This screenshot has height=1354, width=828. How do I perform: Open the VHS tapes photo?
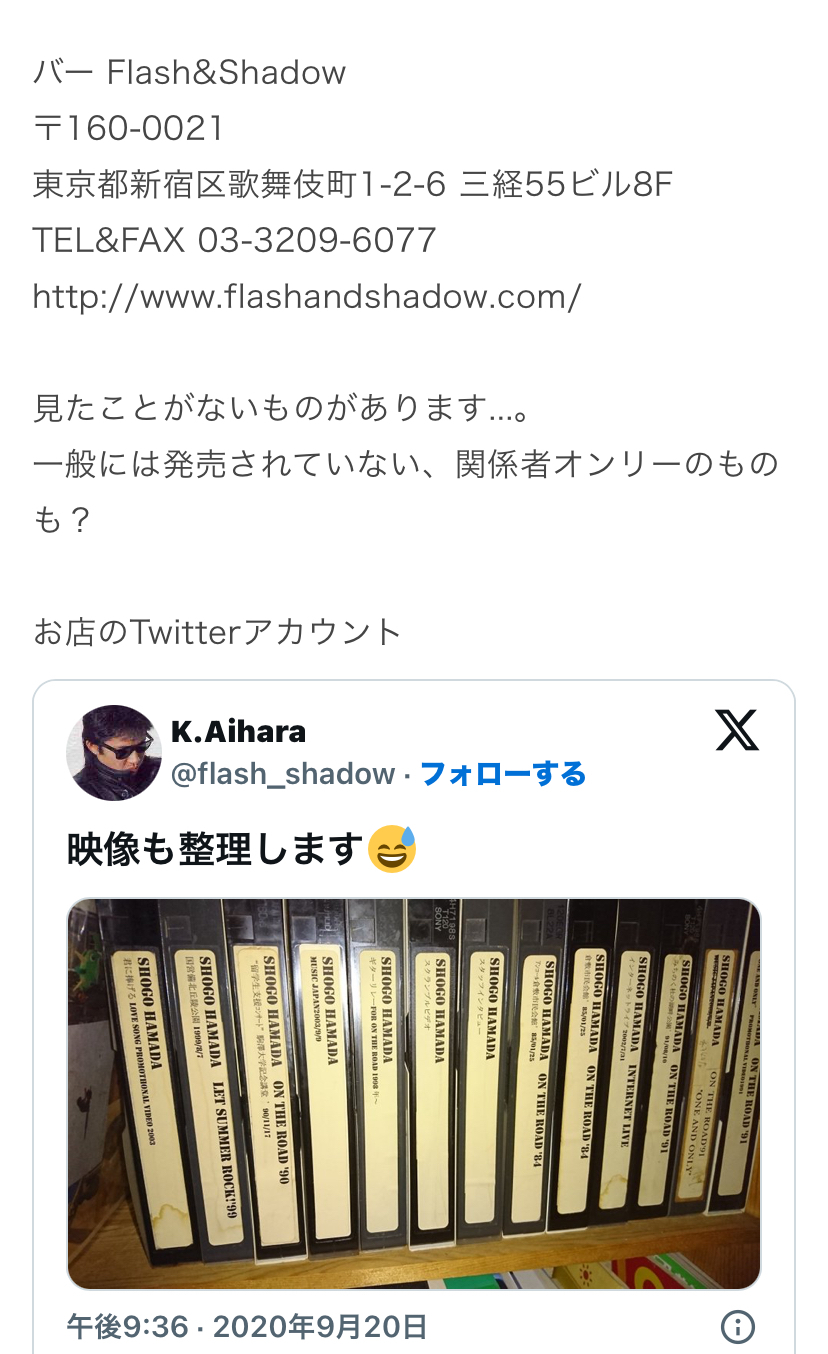[x=414, y=1094]
